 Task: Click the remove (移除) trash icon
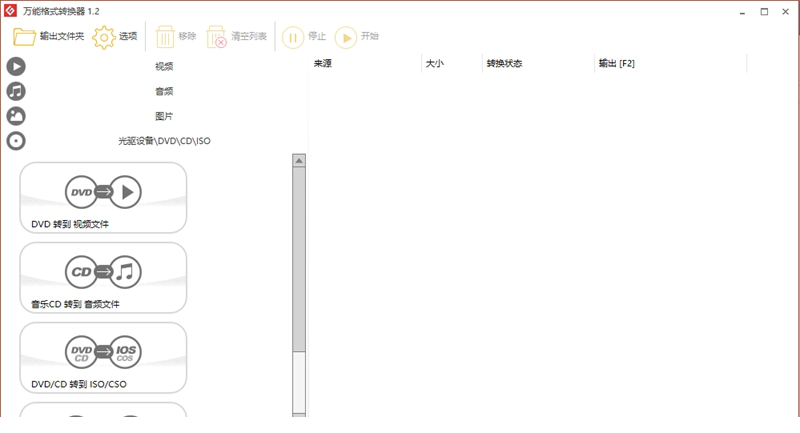click(165, 37)
